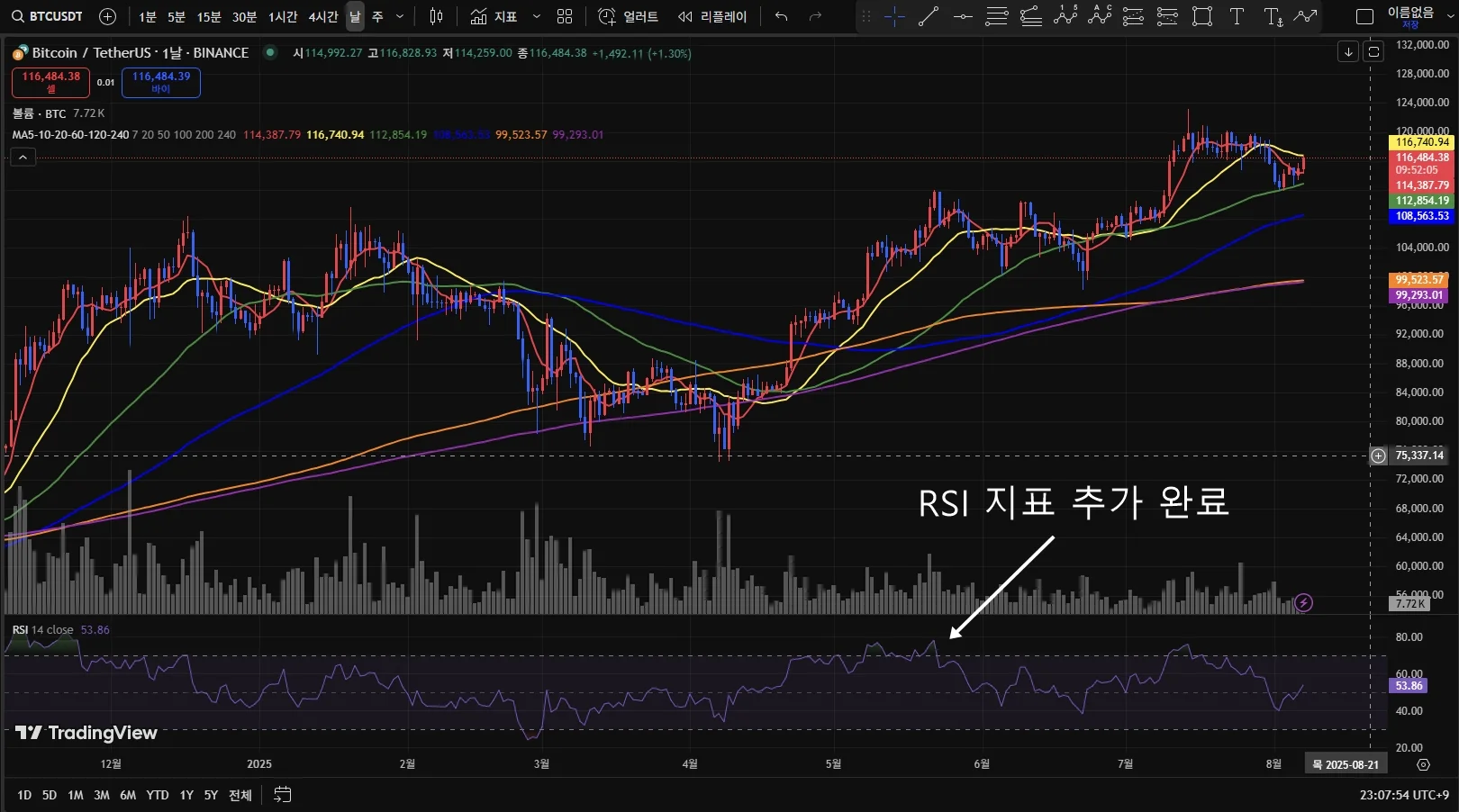Image resolution: width=1459 pixels, height=812 pixels.
Task: Open symbol search for BTCUSDT
Action: [47, 16]
